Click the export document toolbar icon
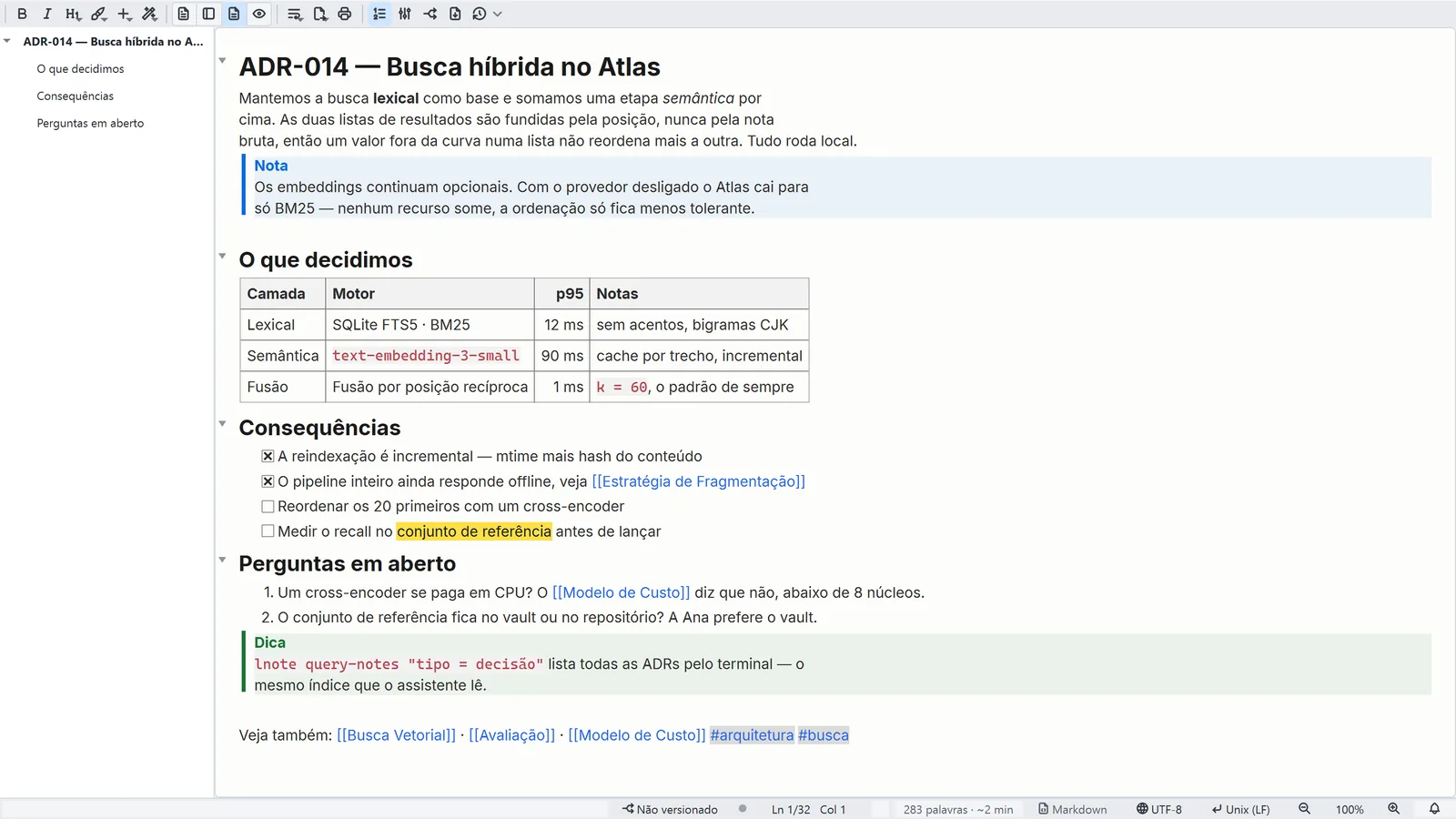This screenshot has height=819, width=1456. [319, 14]
